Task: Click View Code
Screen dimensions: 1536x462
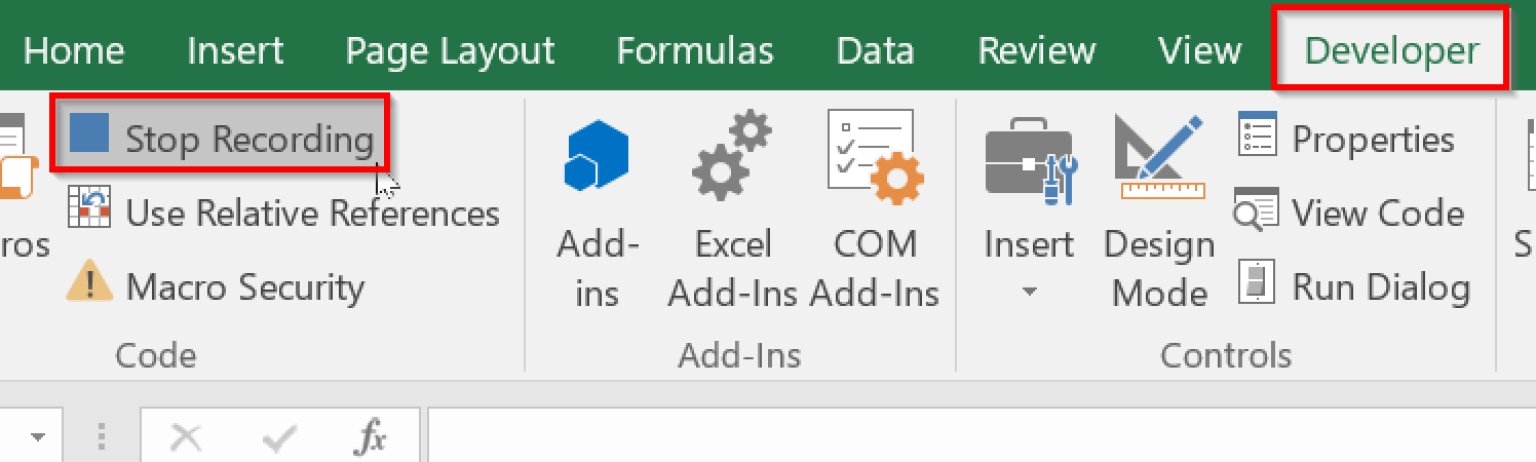Action: pos(1349,213)
